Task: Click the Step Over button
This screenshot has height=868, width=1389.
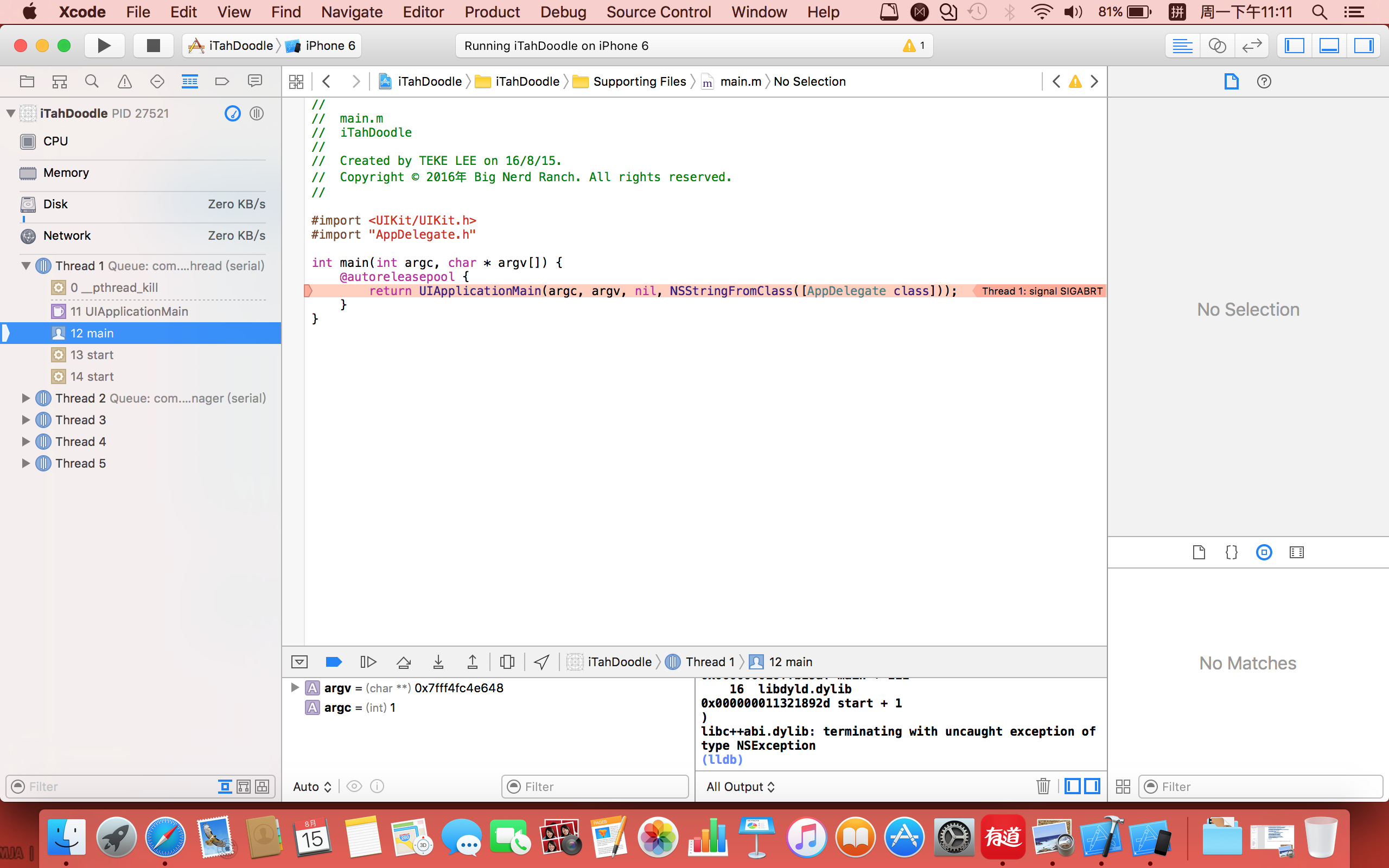Action: coord(404,662)
